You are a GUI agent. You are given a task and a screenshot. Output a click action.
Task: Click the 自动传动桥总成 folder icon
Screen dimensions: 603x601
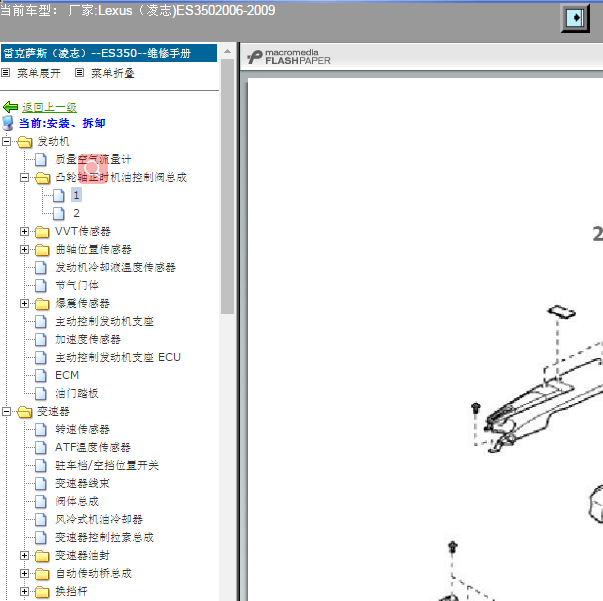[42, 574]
